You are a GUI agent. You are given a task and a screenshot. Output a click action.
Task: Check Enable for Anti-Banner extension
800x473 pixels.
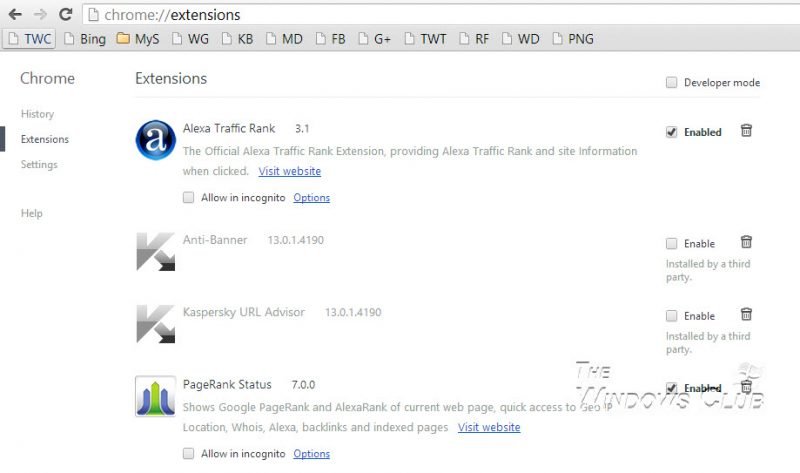click(x=671, y=243)
